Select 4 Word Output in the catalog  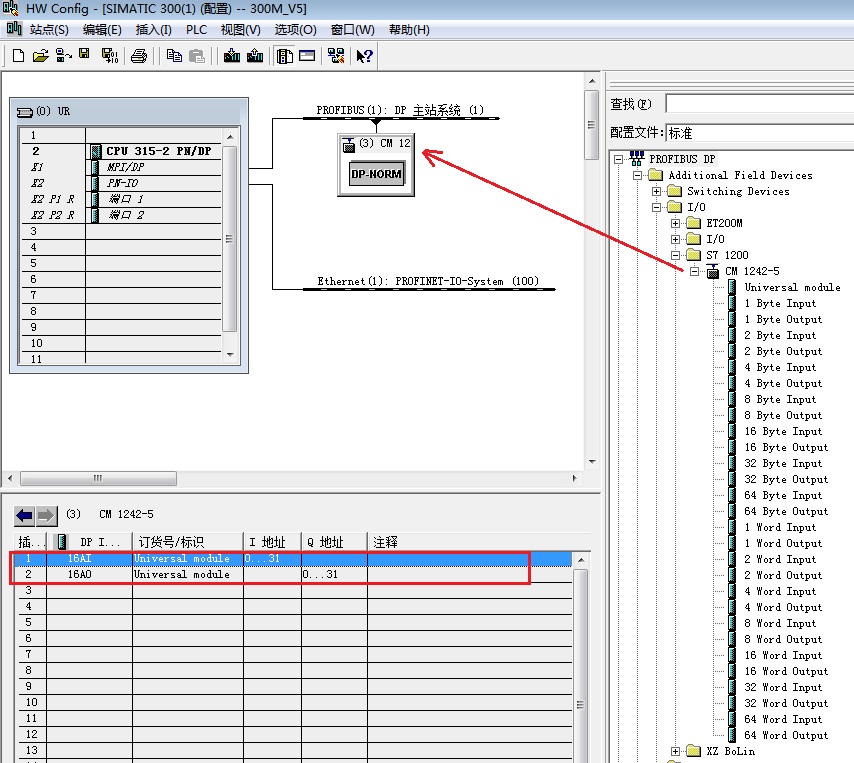pos(783,607)
